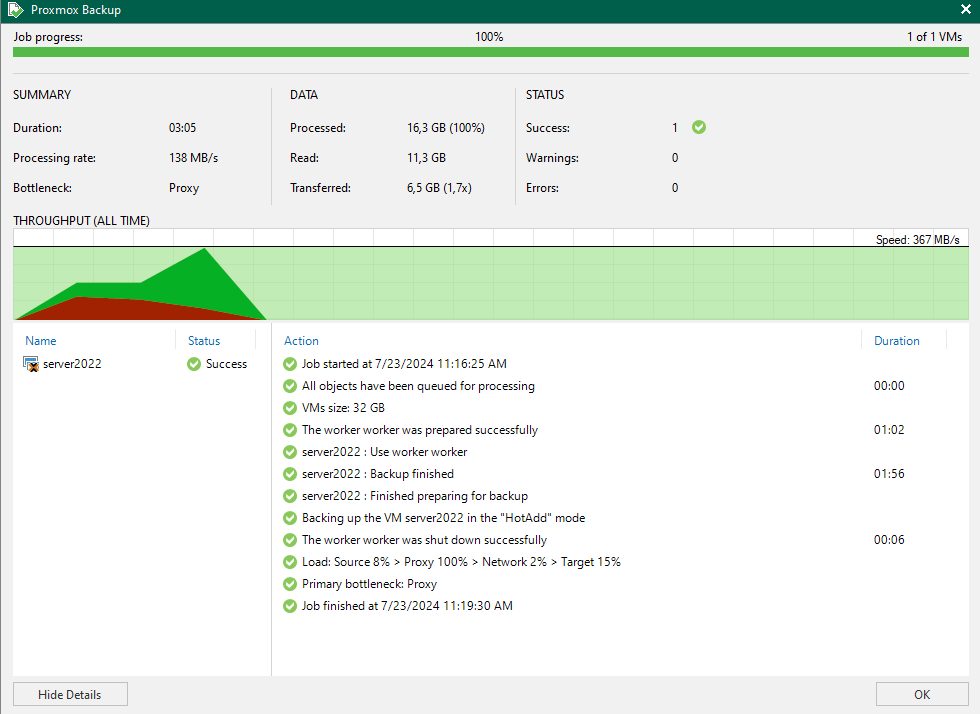Viewport: 980px width, 714px height.
Task: Click checkmark icon beside Finished preparing for backup
Action: tap(289, 496)
